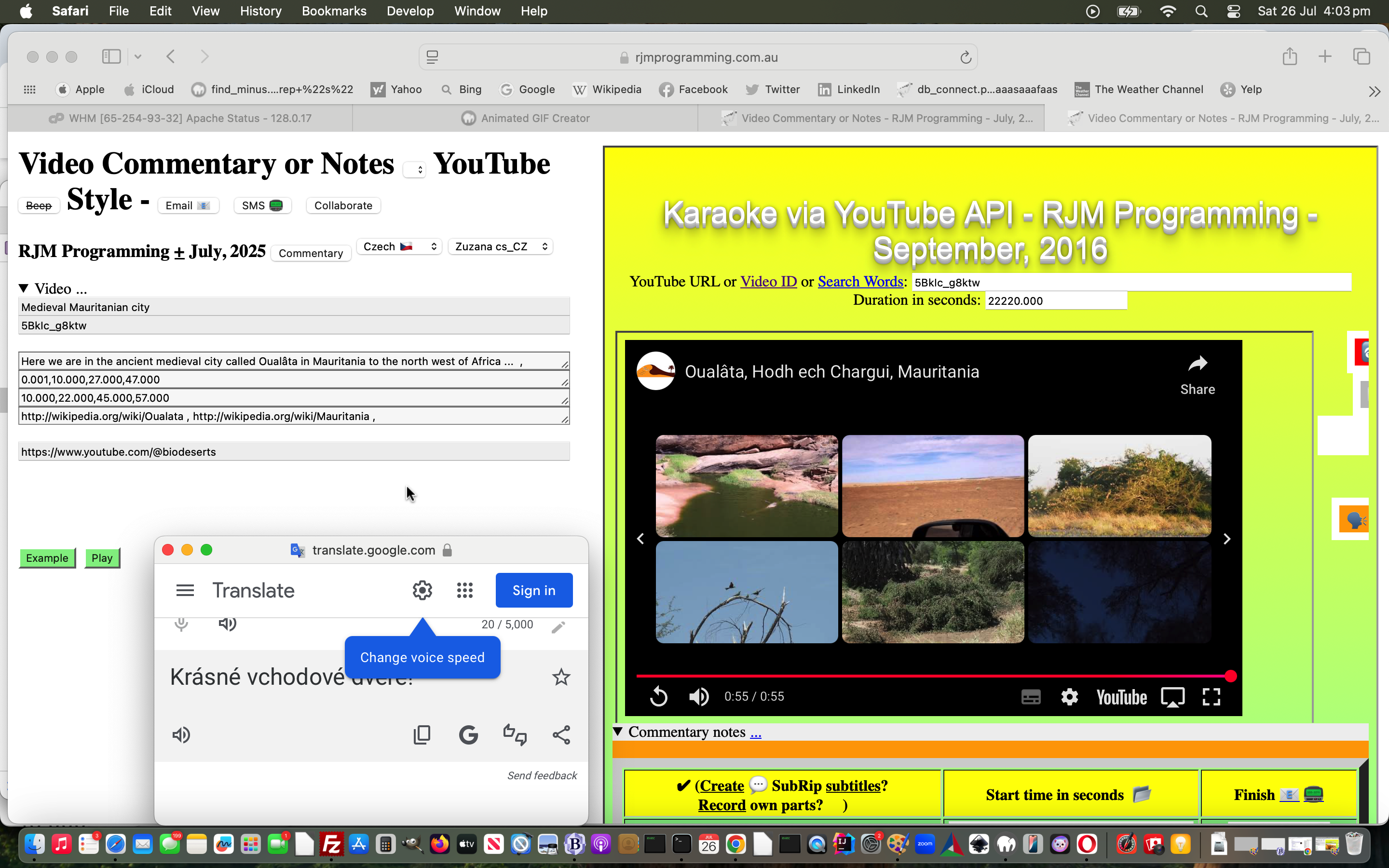Viewport: 1389px width, 868px height.
Task: Click the Safari Share toolbar icon
Action: click(1289, 56)
